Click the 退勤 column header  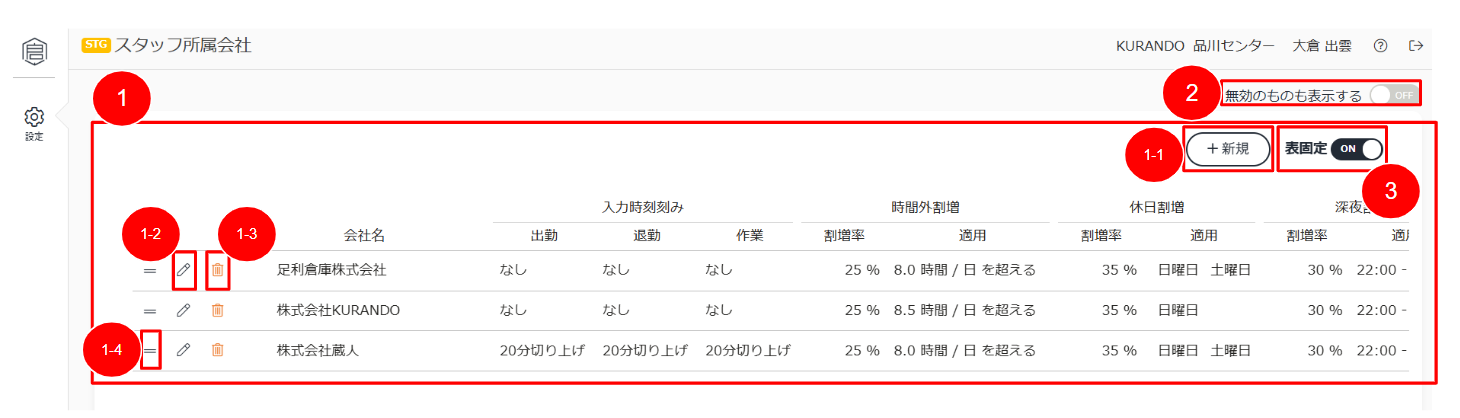(646, 236)
